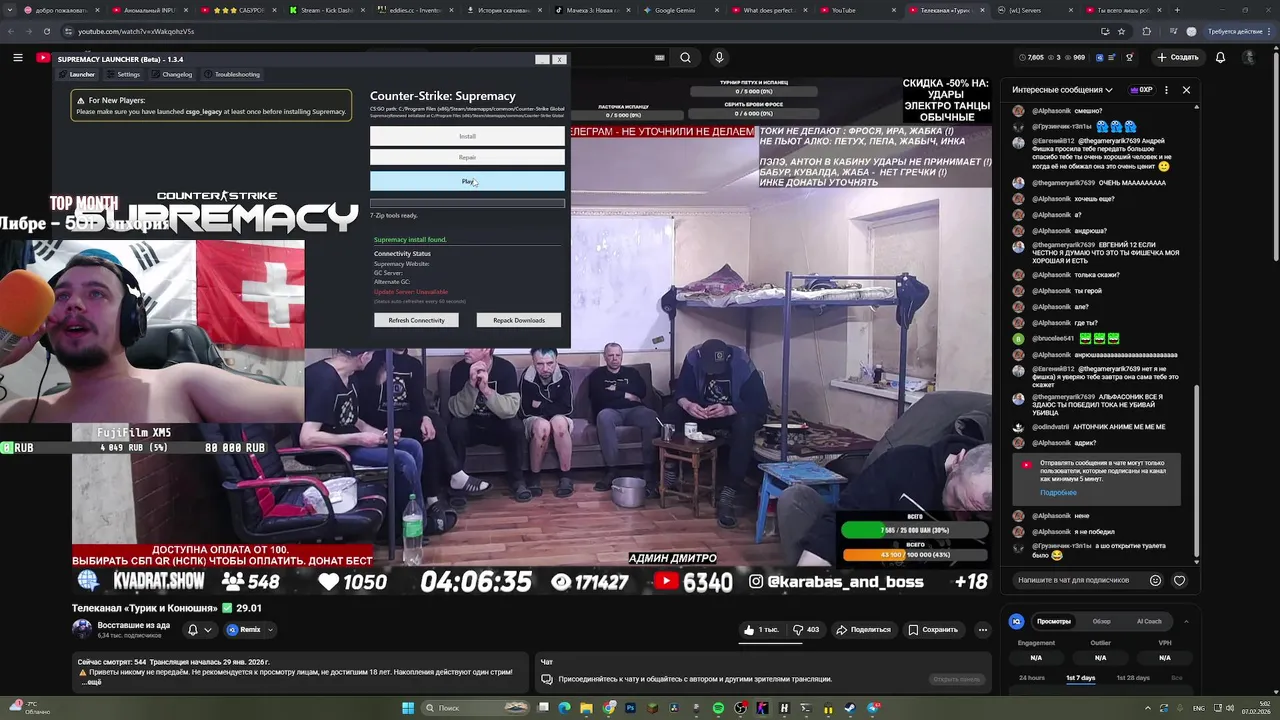
Task: Select the Обзор tab in the vidIQ panel
Action: click(1101, 621)
